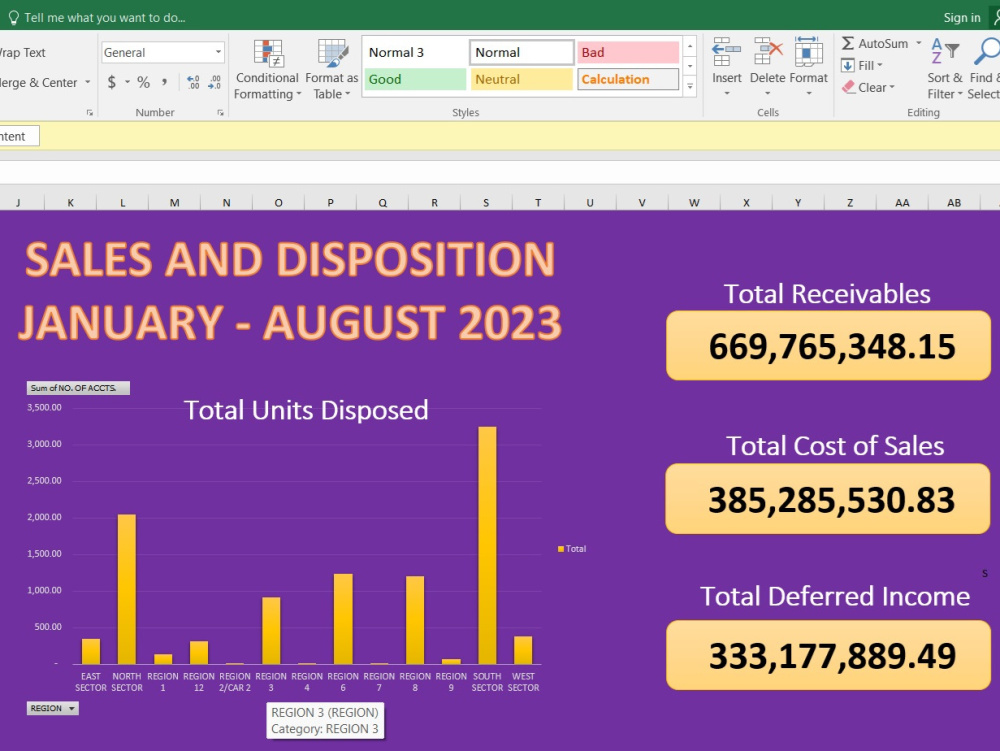Click the Total Cost of Sales value box

(828, 499)
